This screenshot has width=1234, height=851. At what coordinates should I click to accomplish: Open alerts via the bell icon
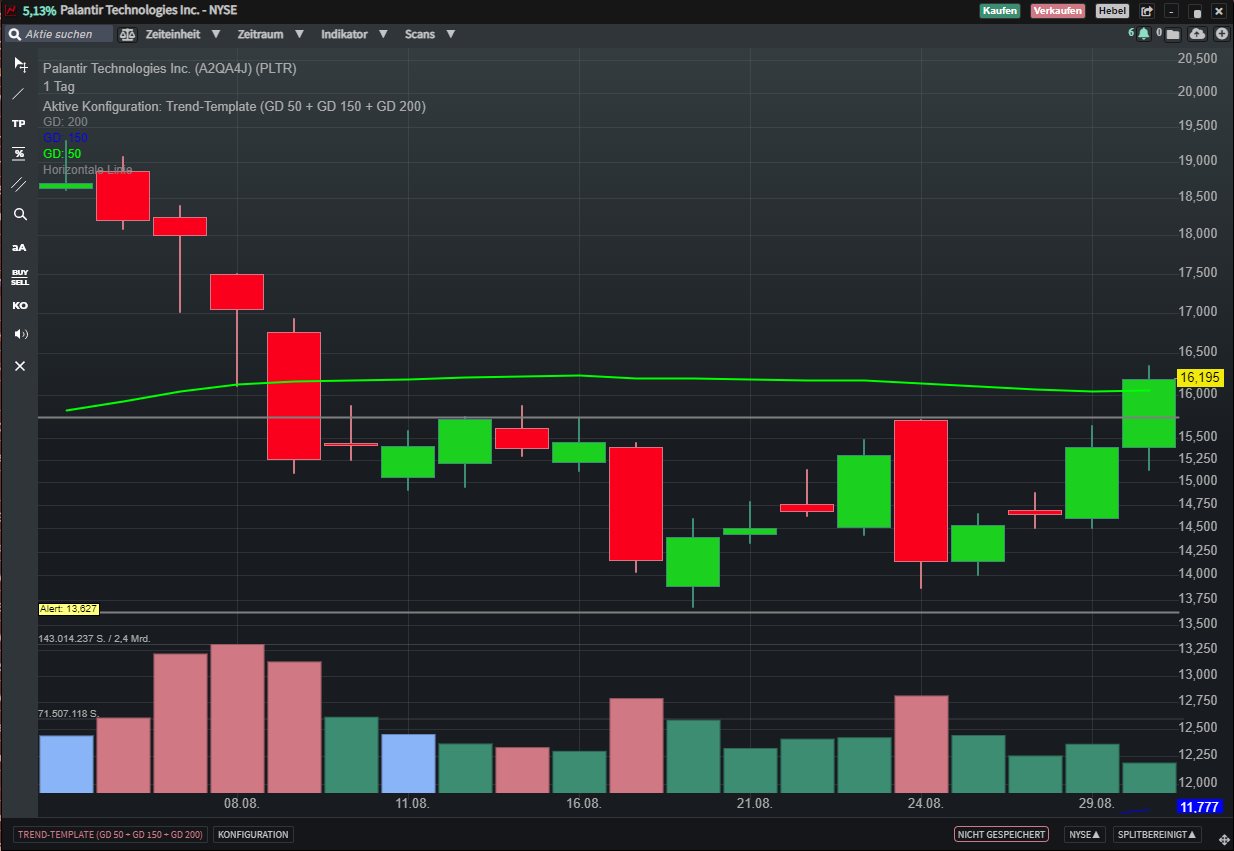coord(1143,34)
